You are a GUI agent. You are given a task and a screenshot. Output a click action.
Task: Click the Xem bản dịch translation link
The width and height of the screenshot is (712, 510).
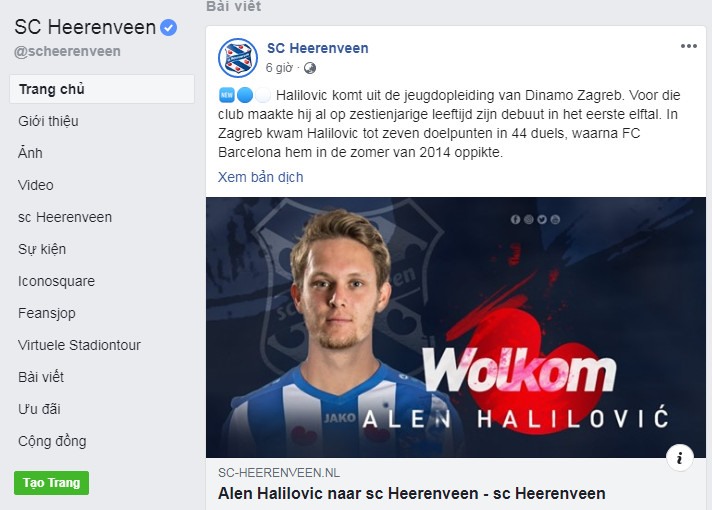click(261, 177)
